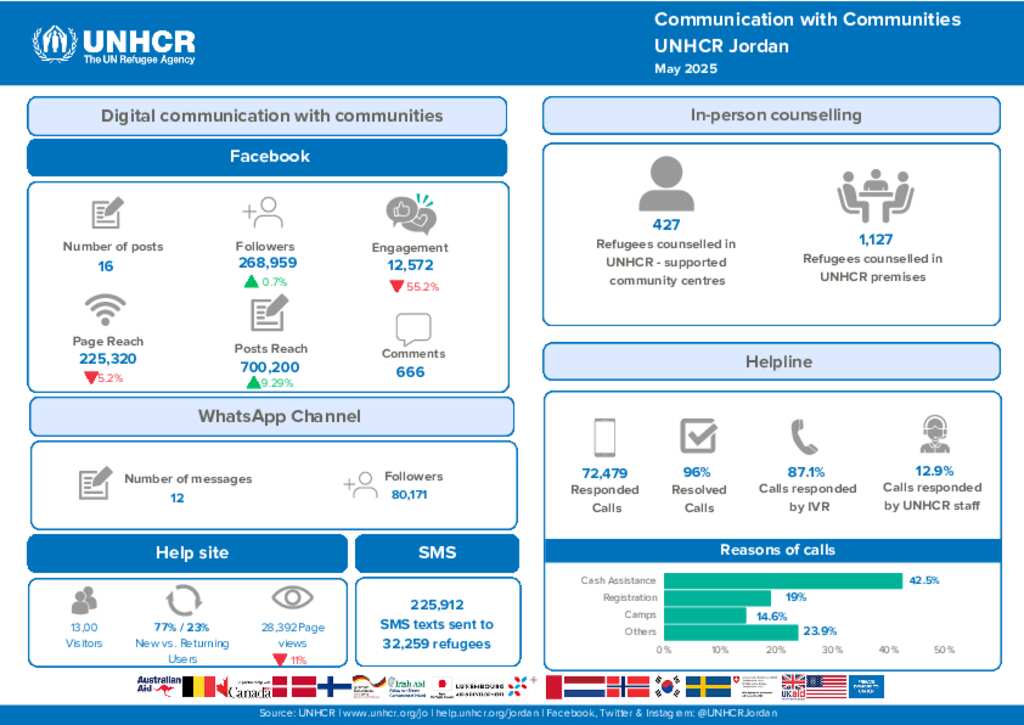Viewport: 1024px width, 725px height.
Task: Click the Comments count 666
Action: tap(410, 372)
